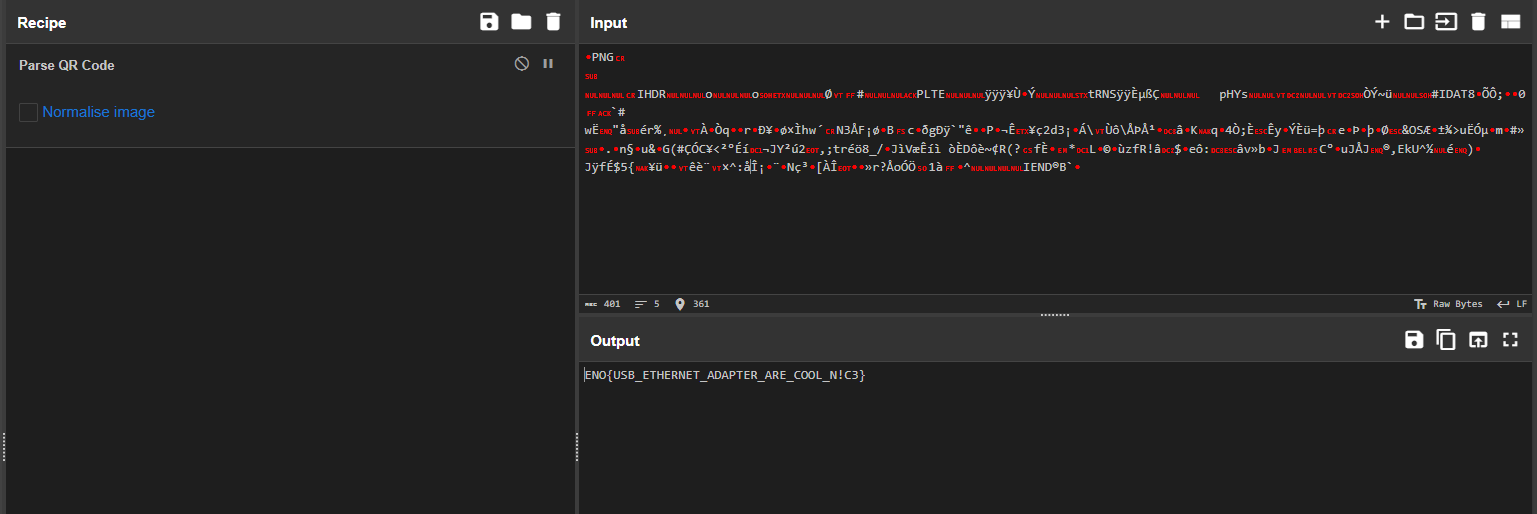The height and width of the screenshot is (514, 1537).
Task: Open the Raw Bytes encoding selector
Action: (x=1448, y=304)
